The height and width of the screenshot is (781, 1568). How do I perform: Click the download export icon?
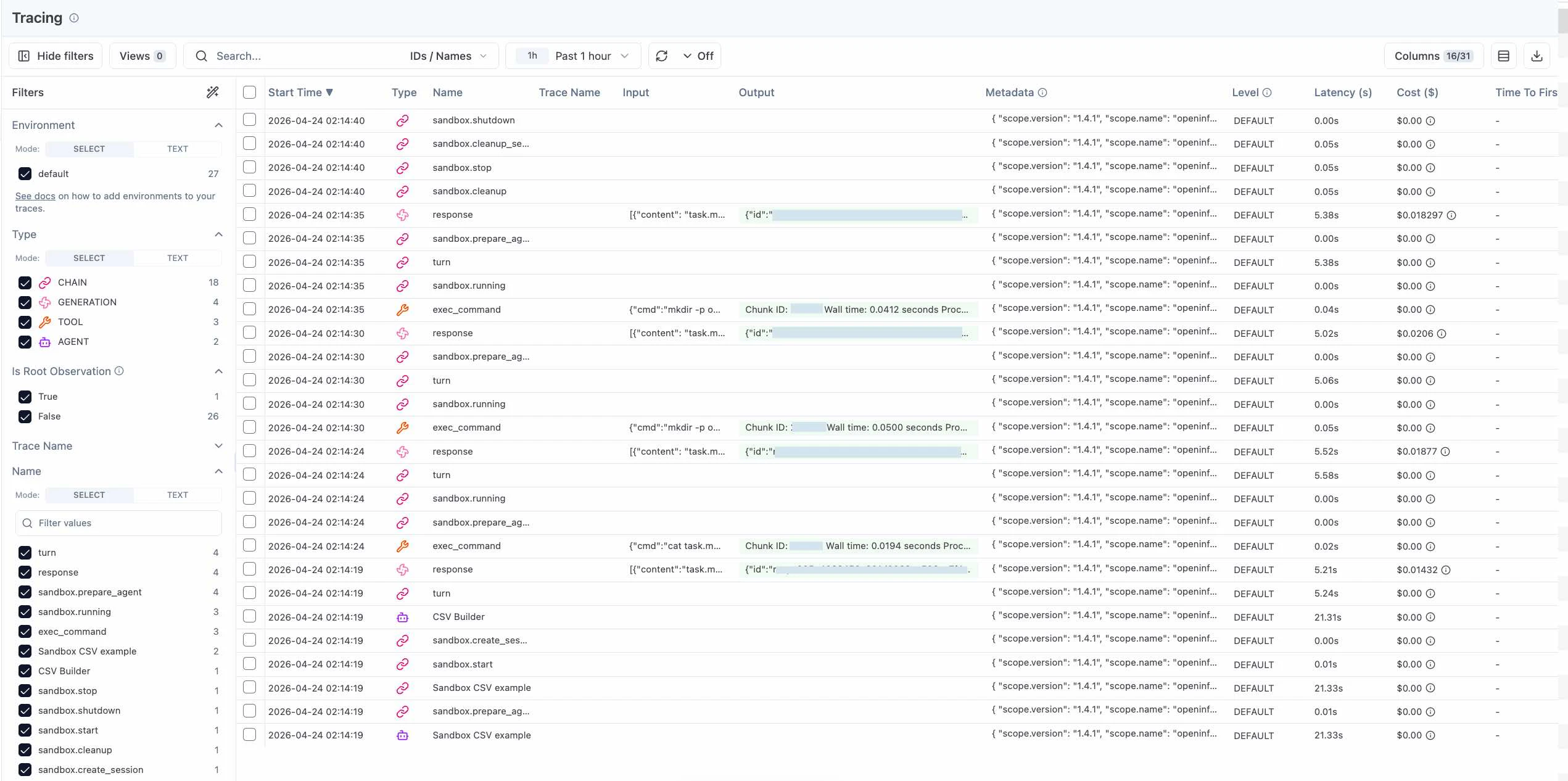[x=1537, y=56]
